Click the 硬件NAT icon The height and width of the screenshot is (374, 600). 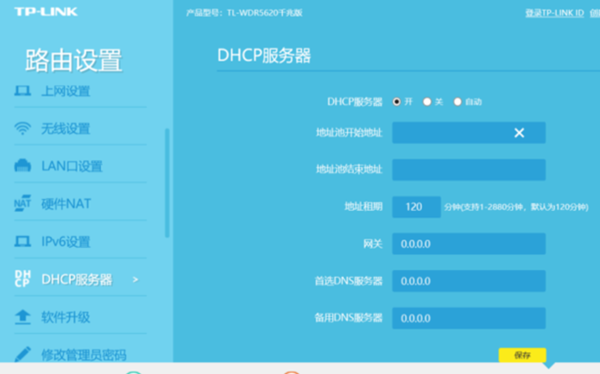click(23, 203)
